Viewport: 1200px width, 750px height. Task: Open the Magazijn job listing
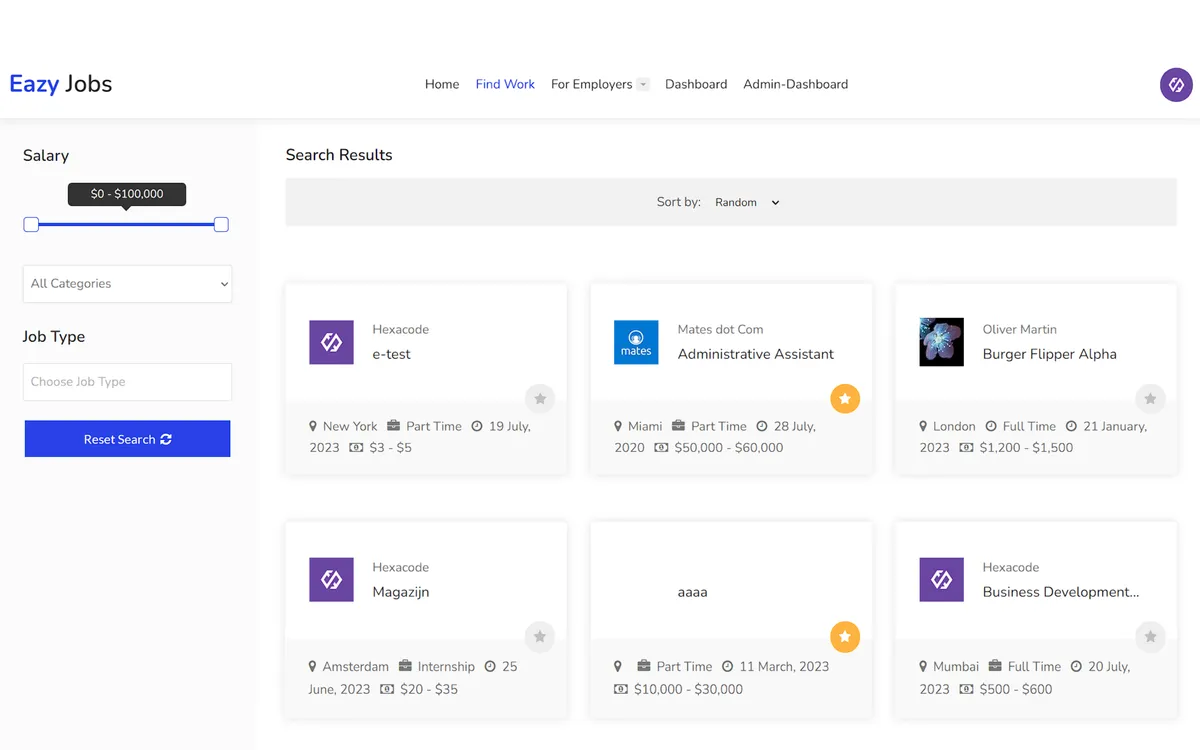click(x=400, y=592)
